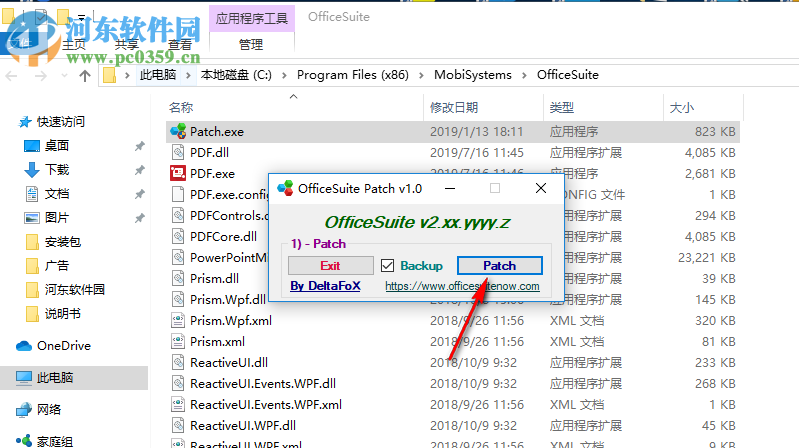This screenshot has height=448, width=799.
Task: Open 文档 folder in navigation pane
Action: click(57, 193)
